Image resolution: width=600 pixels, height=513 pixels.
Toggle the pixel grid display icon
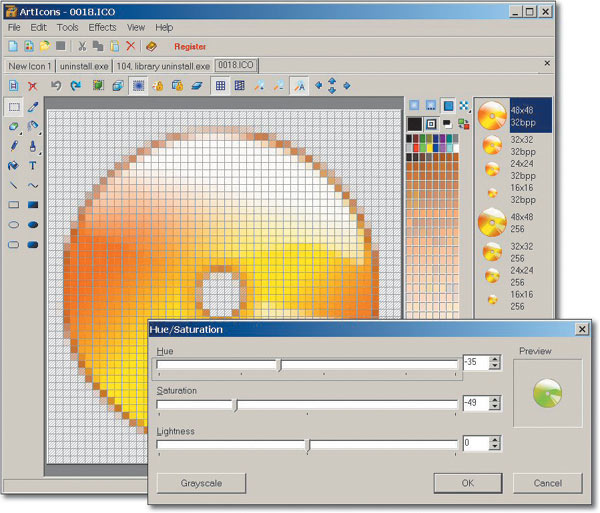[x=220, y=86]
